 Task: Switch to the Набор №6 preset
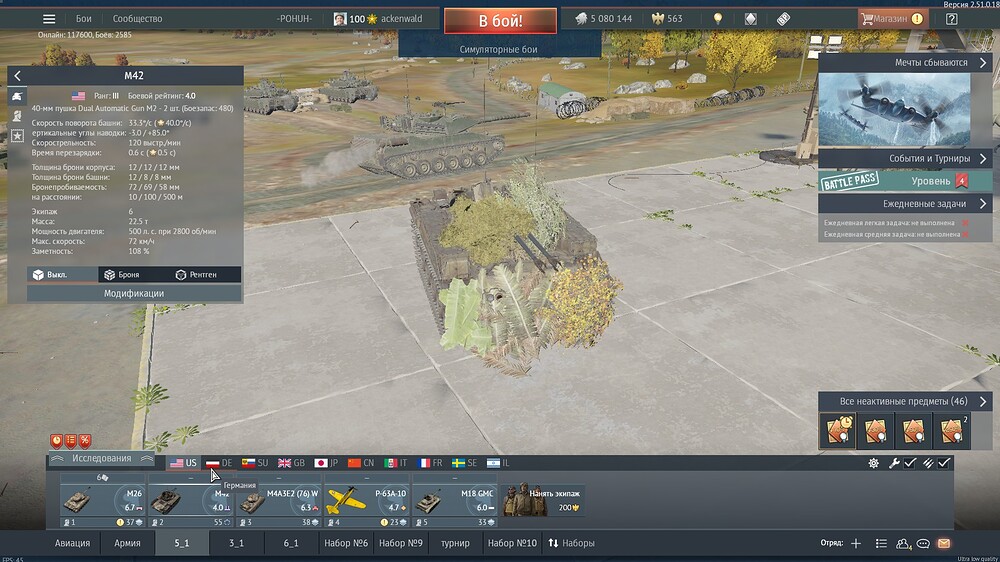[x=346, y=543]
